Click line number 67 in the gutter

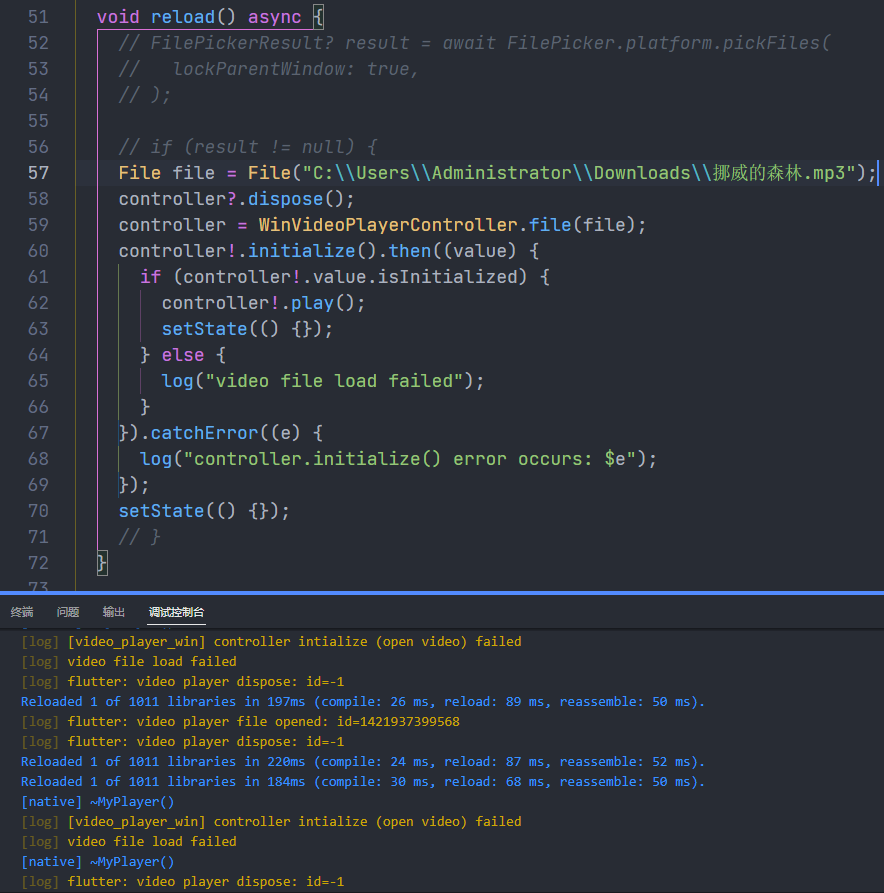[x=38, y=433]
